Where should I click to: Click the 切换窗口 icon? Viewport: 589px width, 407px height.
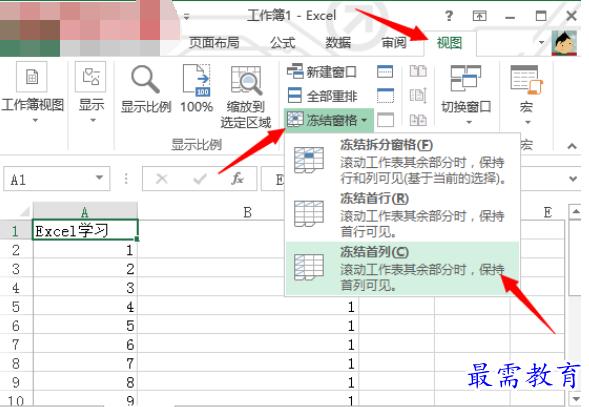coord(466,78)
